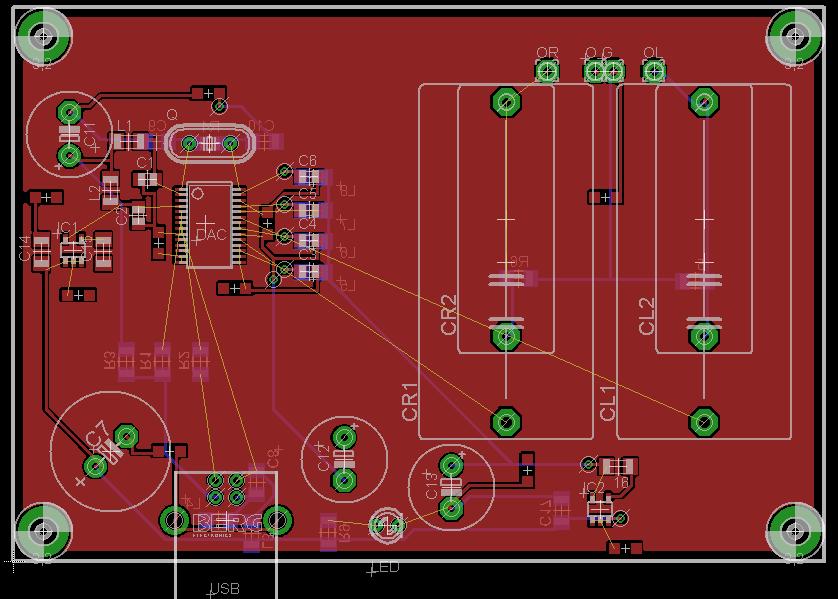Select the C1 capacitor near the DAC
This screenshot has height=599, width=838.
(147, 180)
